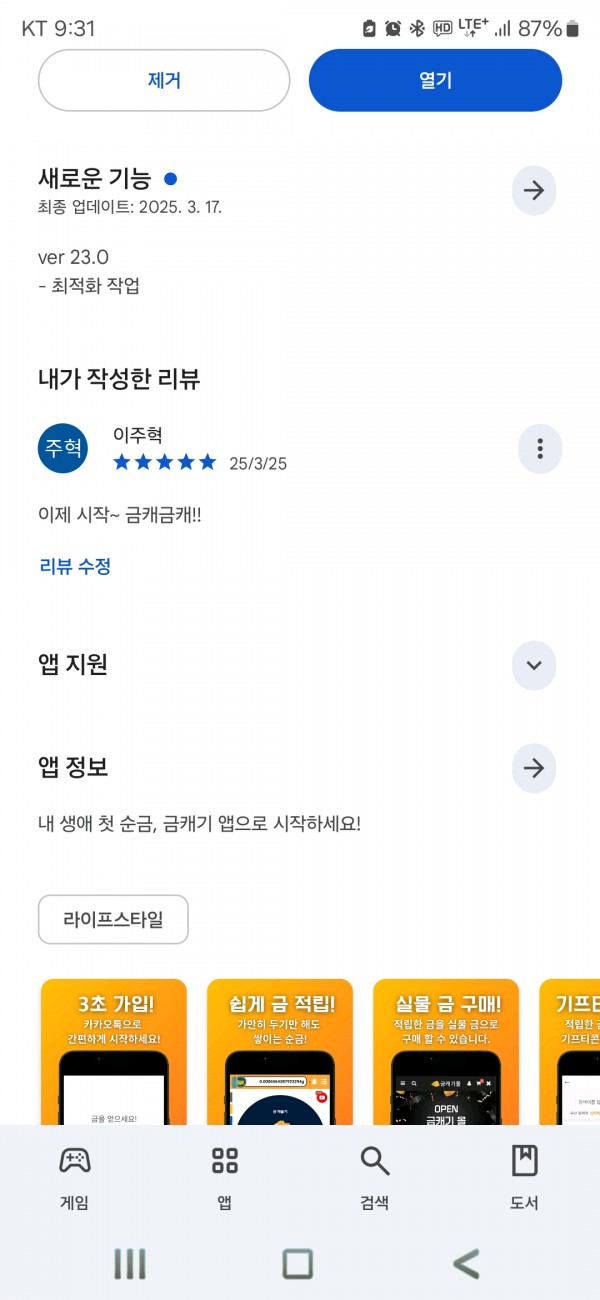The height and width of the screenshot is (1300, 600).
Task: Select the 라이프스타일 category chip
Action: [x=113, y=919]
